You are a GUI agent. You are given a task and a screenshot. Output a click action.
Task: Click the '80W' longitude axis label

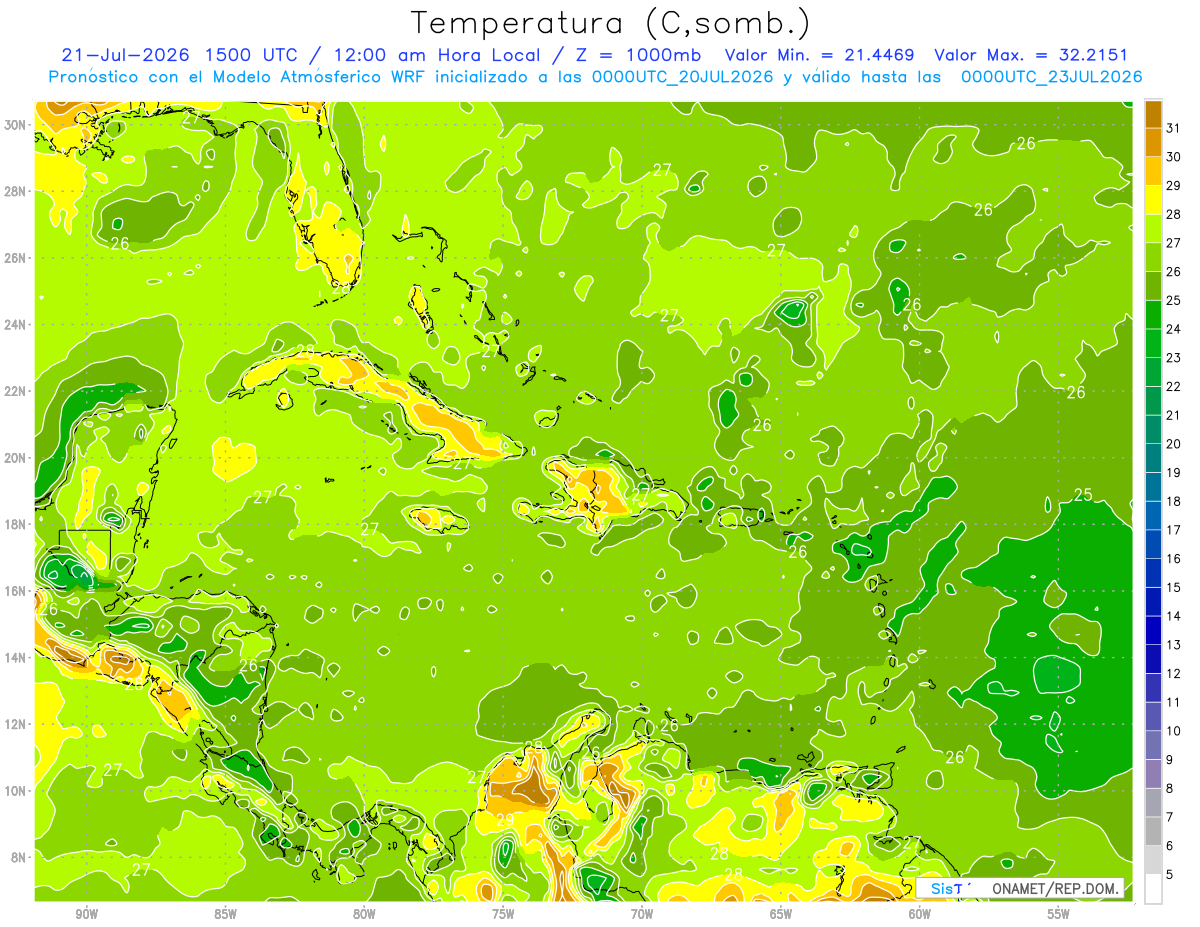click(x=364, y=914)
